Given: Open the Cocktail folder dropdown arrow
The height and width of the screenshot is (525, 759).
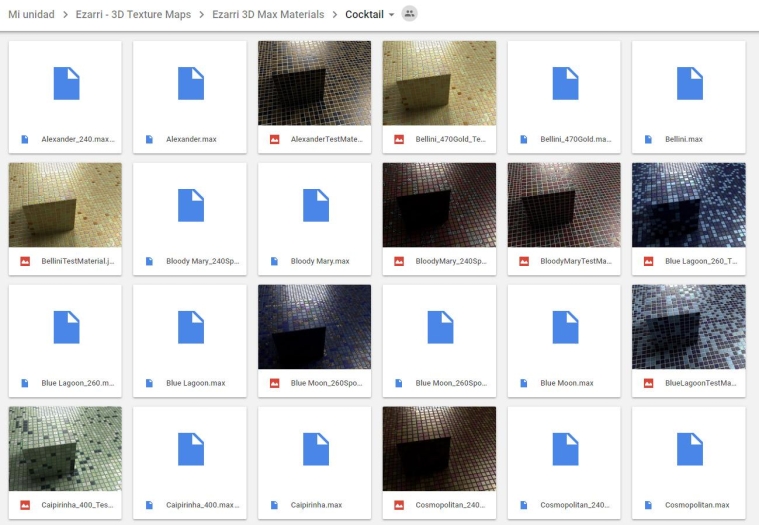Looking at the screenshot, I should [x=391, y=15].
